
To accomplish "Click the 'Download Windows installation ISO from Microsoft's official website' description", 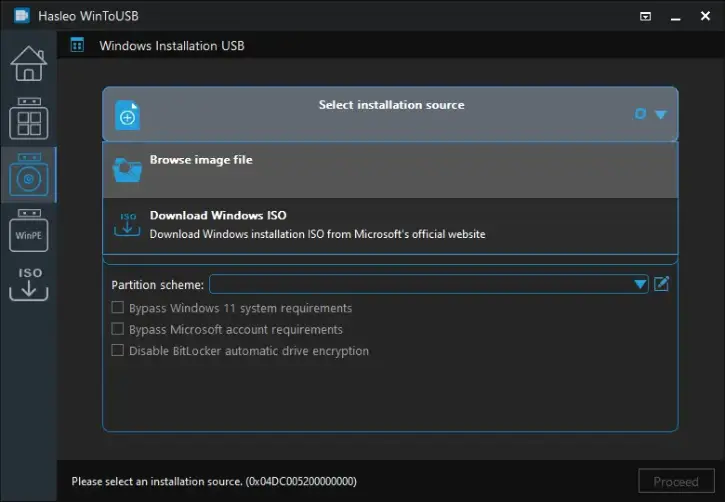I will click(x=317, y=234).
